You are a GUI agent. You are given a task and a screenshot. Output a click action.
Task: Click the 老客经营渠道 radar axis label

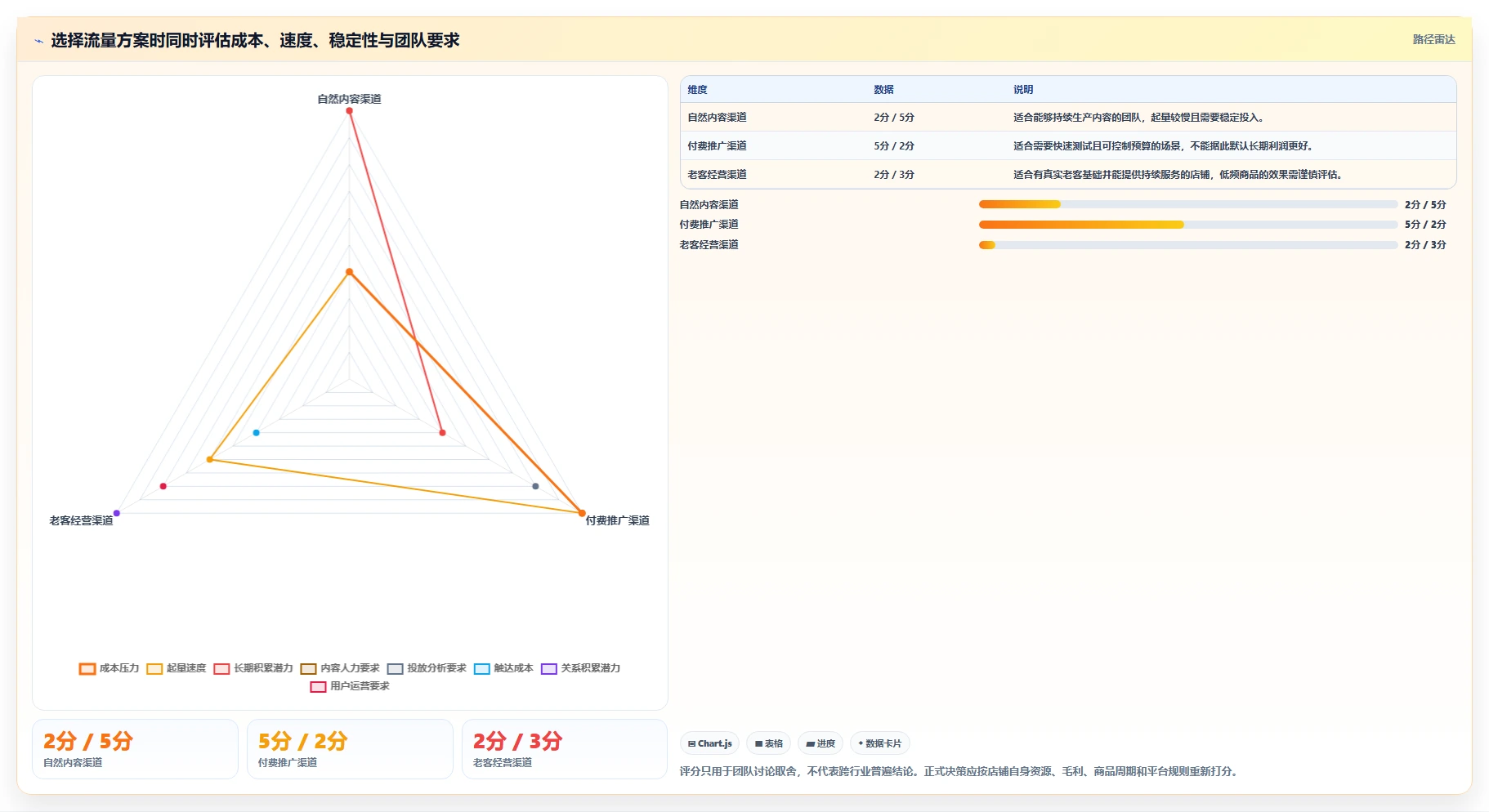(81, 520)
